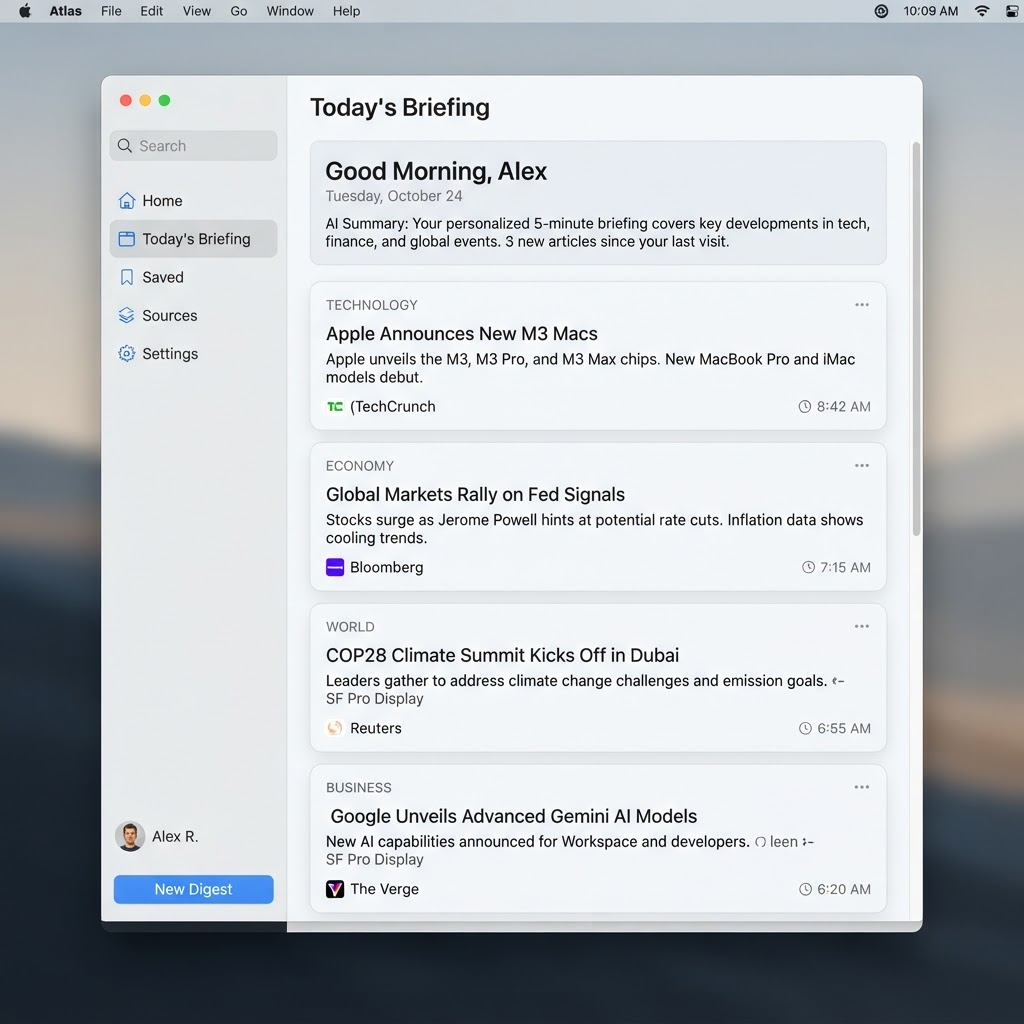Open the View menu
This screenshot has width=1024, height=1024.
pyautogui.click(x=197, y=10)
